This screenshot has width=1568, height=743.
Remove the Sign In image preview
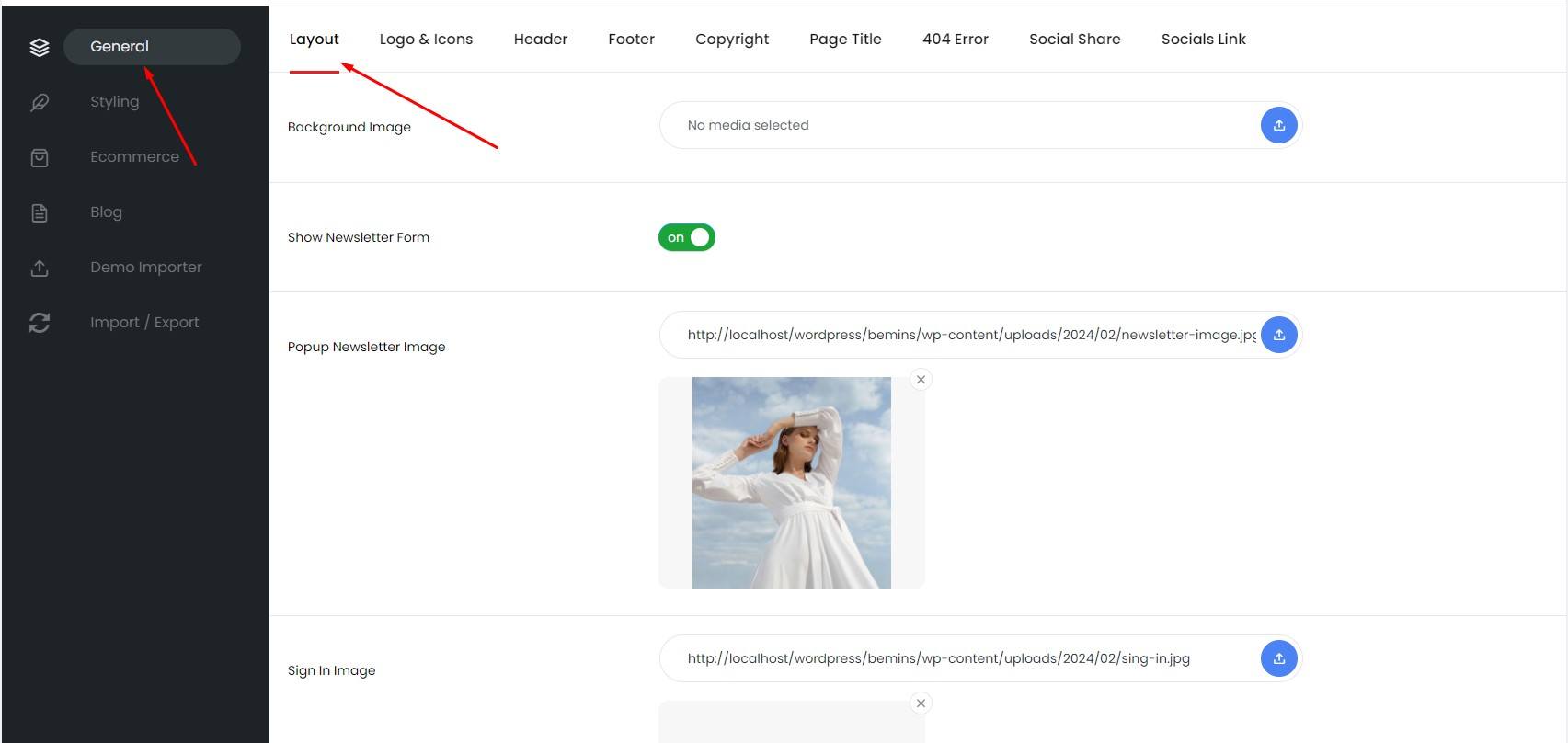tap(921, 703)
